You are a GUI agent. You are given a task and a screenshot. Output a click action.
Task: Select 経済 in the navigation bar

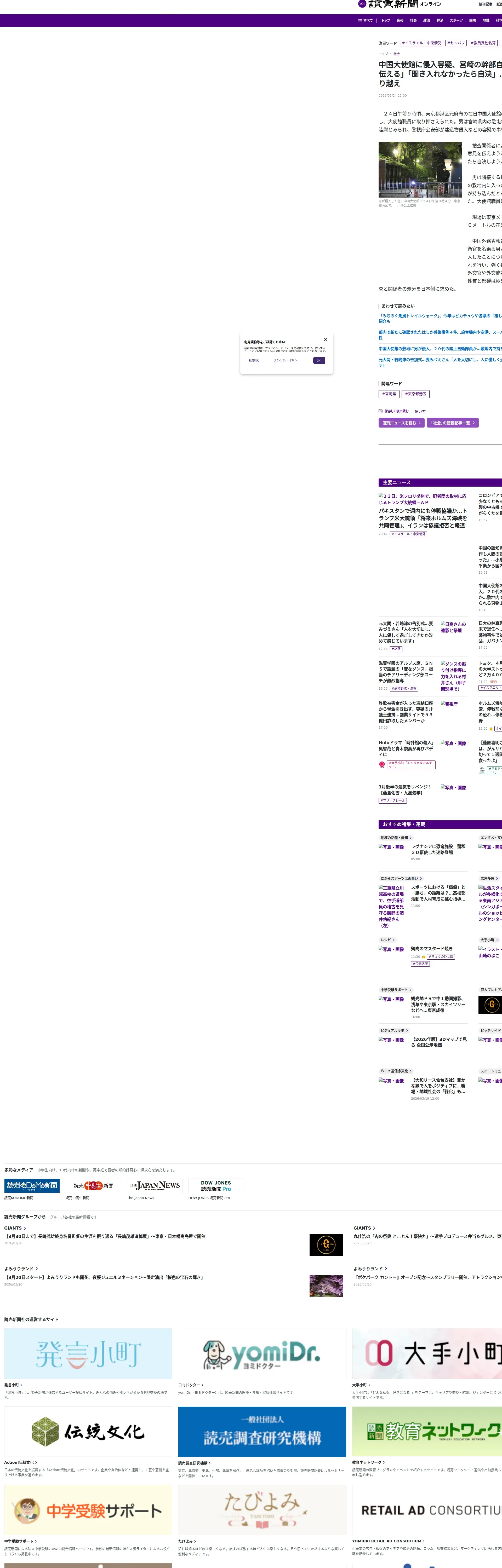click(x=440, y=21)
